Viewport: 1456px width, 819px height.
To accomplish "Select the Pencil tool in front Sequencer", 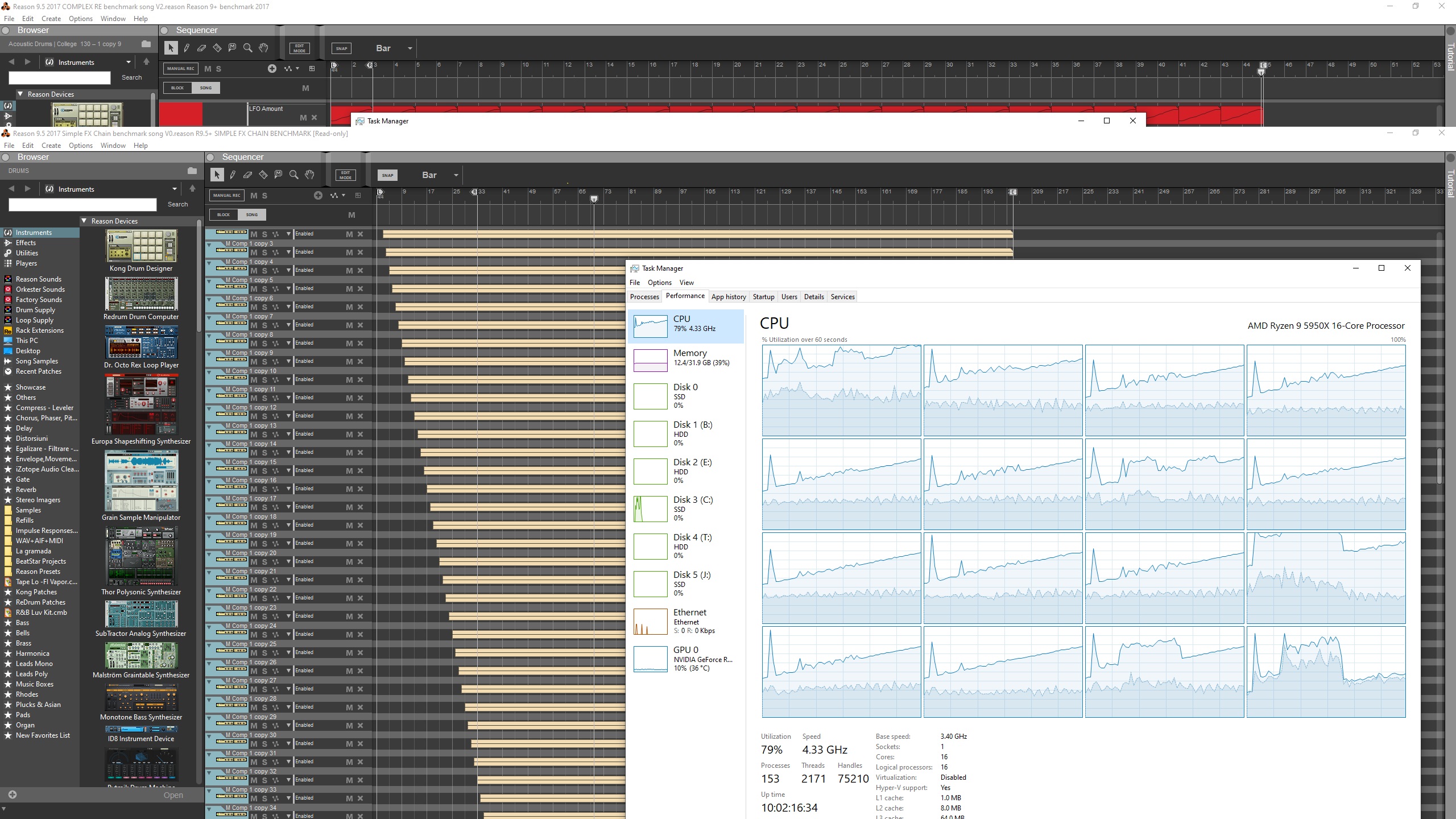I will [x=233, y=175].
